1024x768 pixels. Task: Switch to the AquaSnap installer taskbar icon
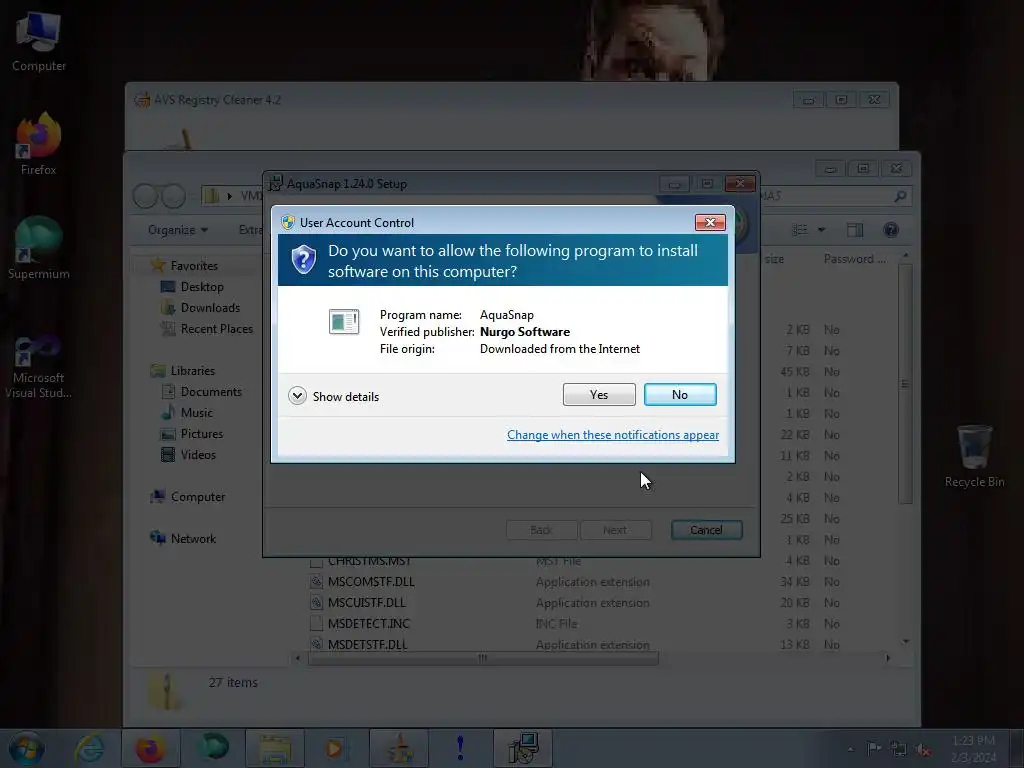click(x=523, y=748)
